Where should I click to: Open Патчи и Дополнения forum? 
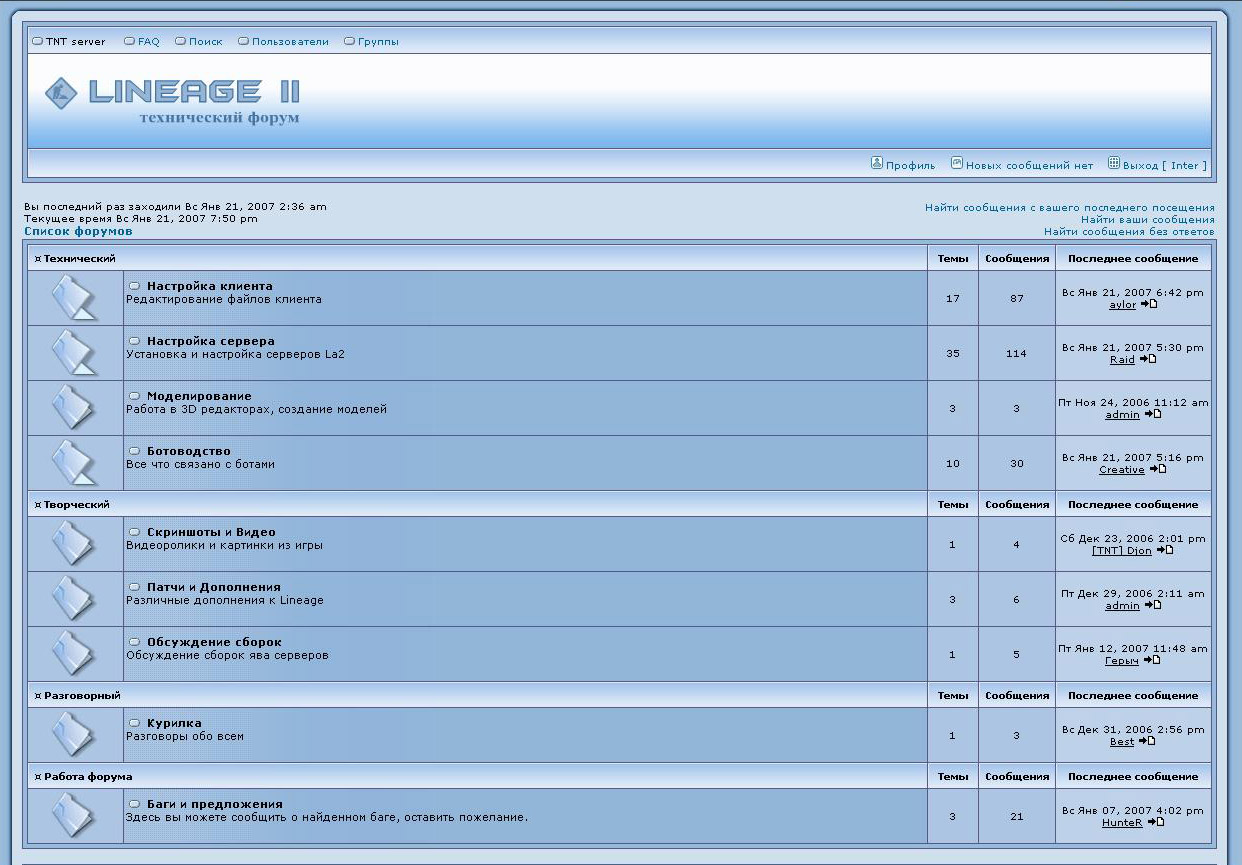(214, 587)
